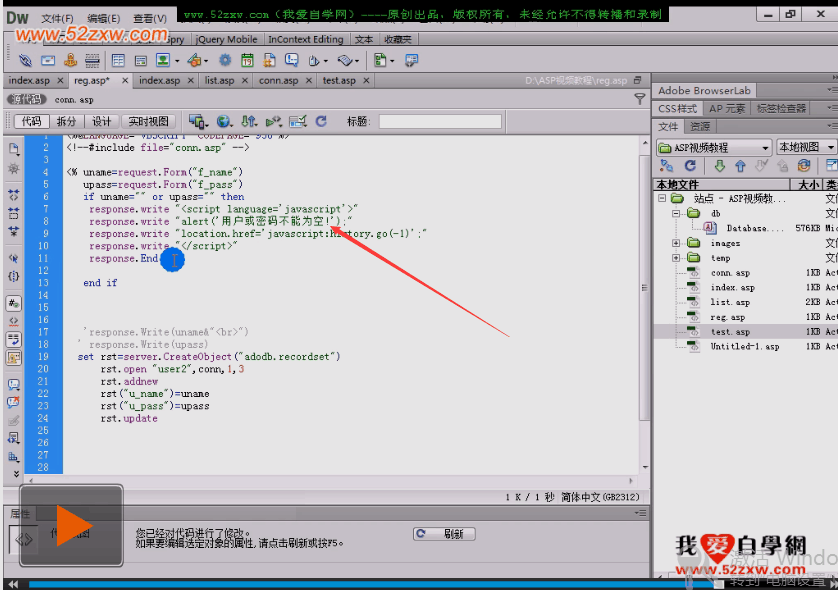Open the 本地视图 view dropdown
838x590 pixels.
pyautogui.click(x=806, y=147)
